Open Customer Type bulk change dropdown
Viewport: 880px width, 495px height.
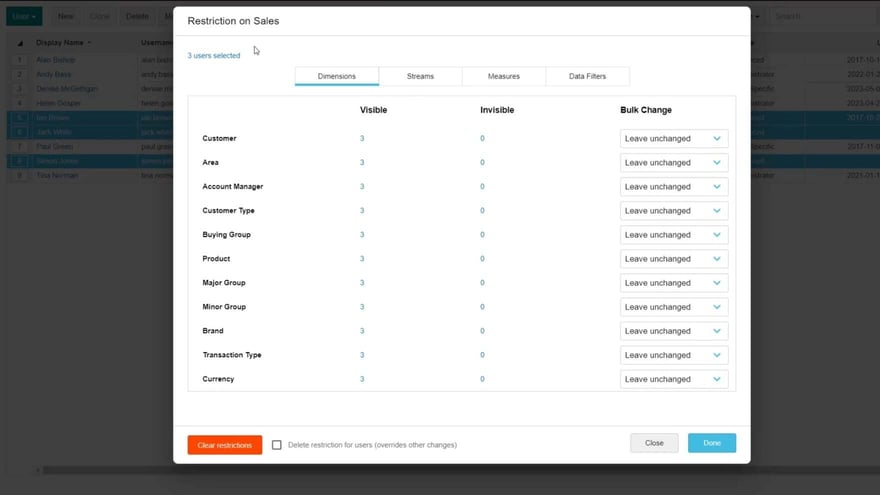pyautogui.click(x=674, y=211)
